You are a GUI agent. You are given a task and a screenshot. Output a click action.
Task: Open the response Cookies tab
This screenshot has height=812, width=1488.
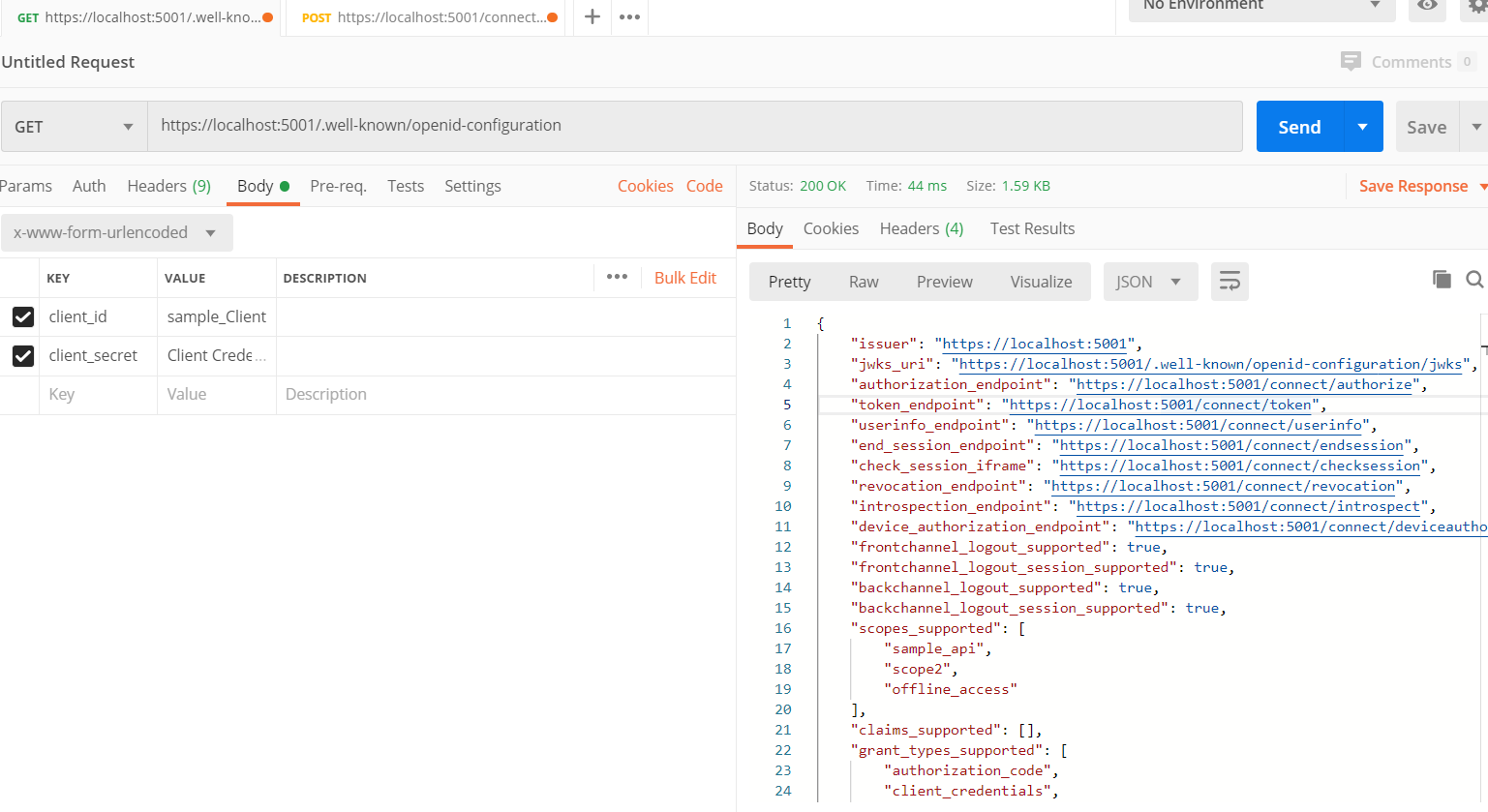pyautogui.click(x=831, y=228)
